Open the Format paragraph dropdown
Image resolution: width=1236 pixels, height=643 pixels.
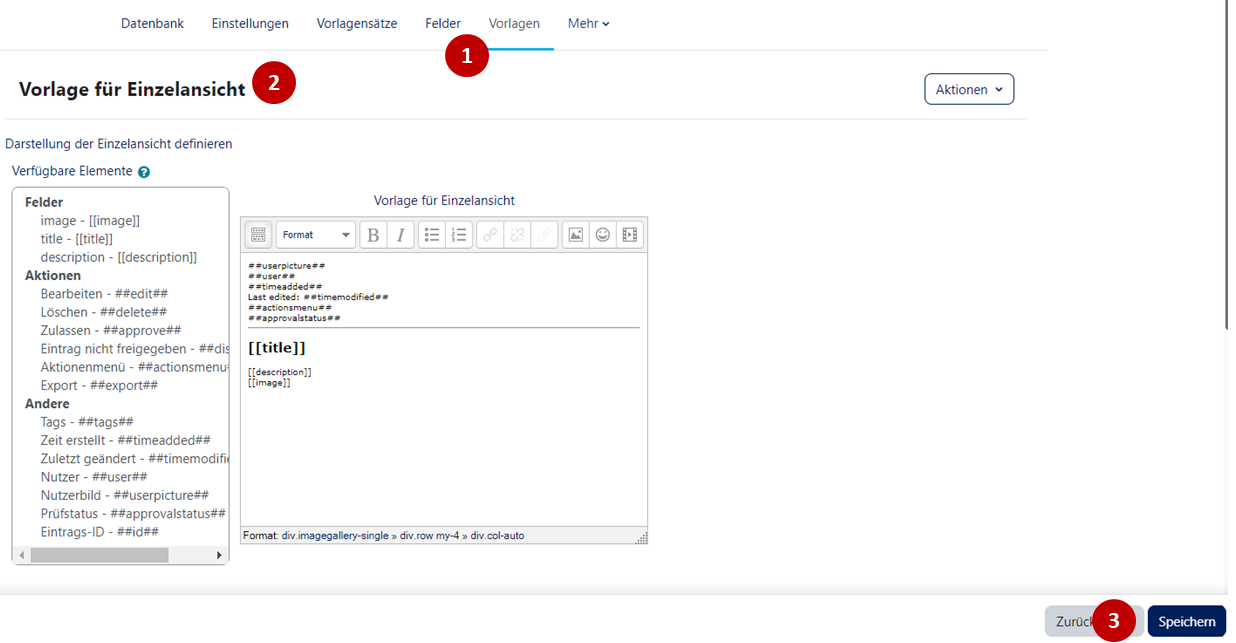(x=316, y=235)
